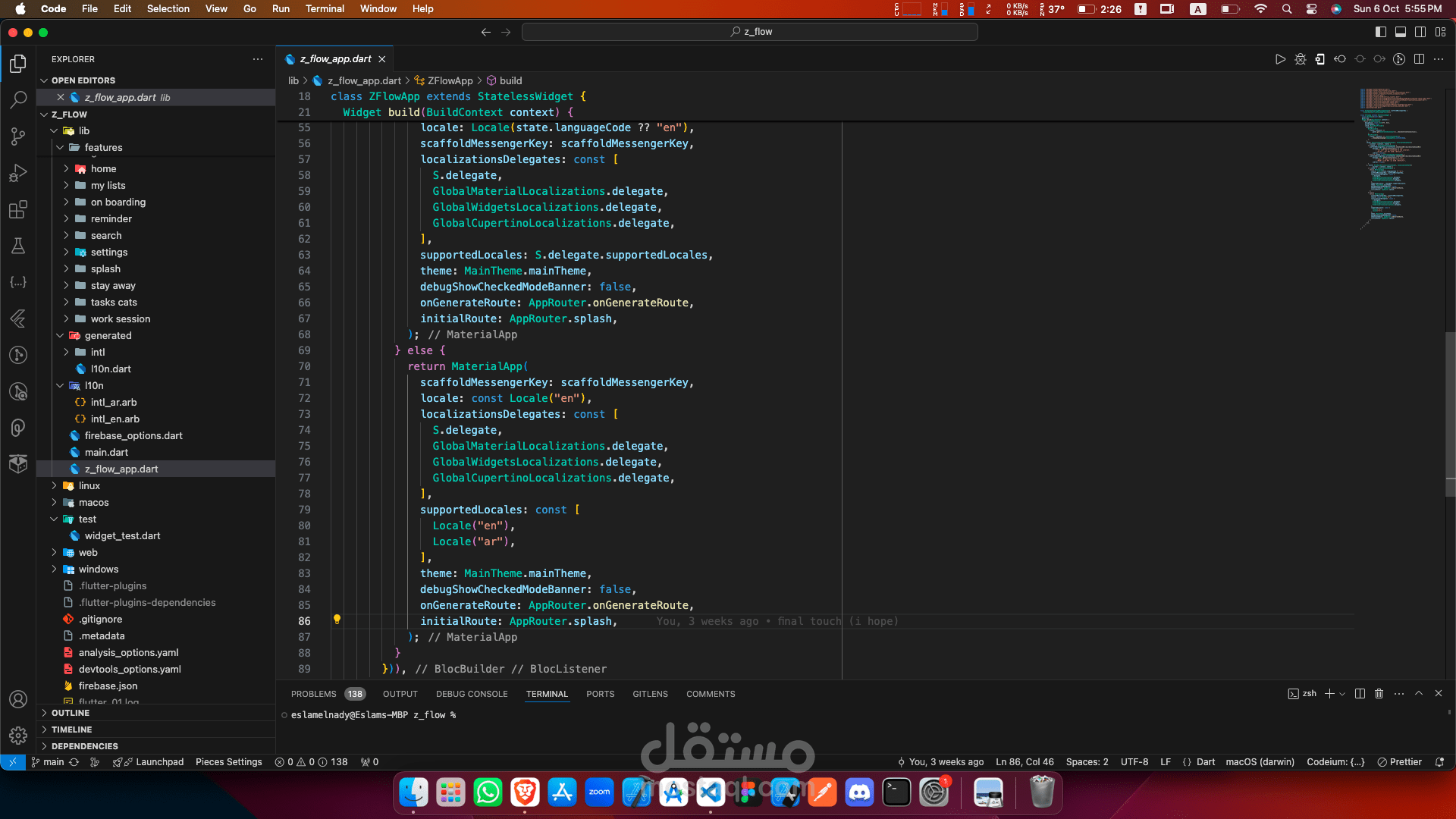Open the Run and Debug view
This screenshot has height=819, width=1456.
click(x=18, y=173)
